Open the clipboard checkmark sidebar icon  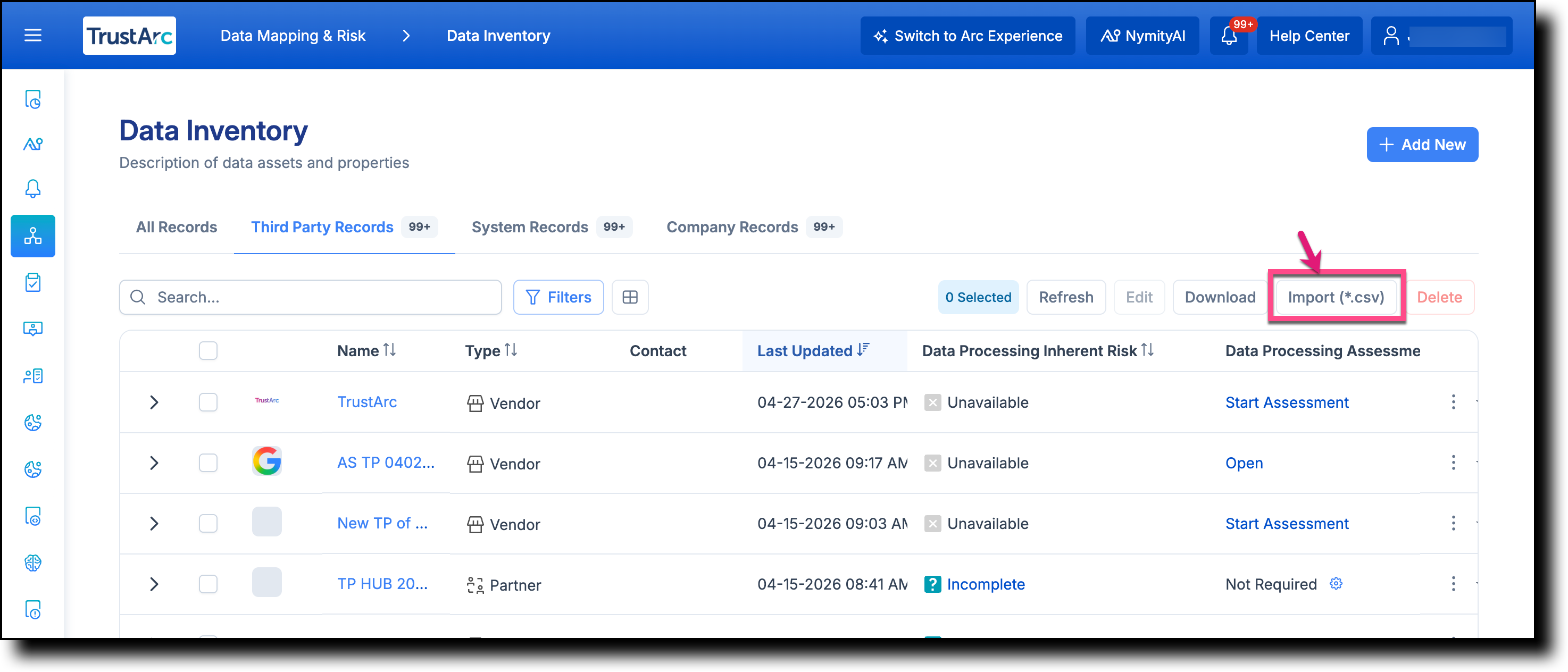tap(33, 282)
